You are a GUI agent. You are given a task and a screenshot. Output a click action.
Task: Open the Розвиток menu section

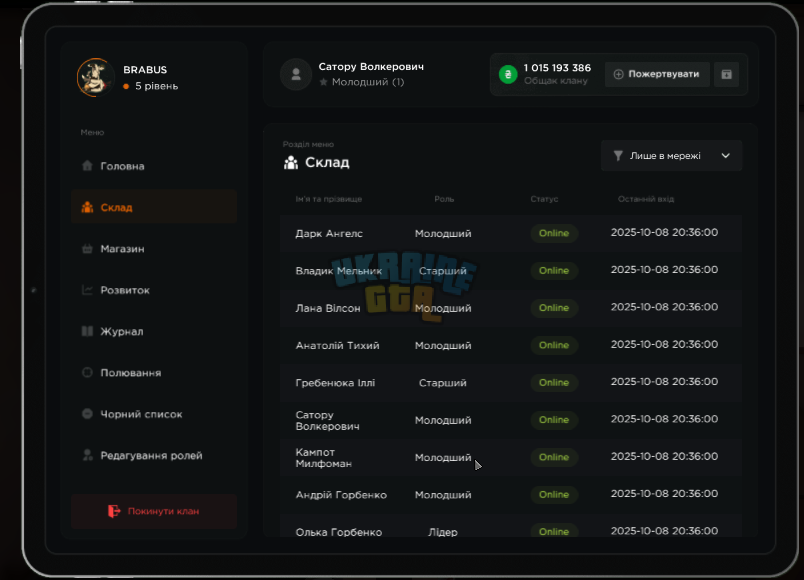tap(154, 290)
